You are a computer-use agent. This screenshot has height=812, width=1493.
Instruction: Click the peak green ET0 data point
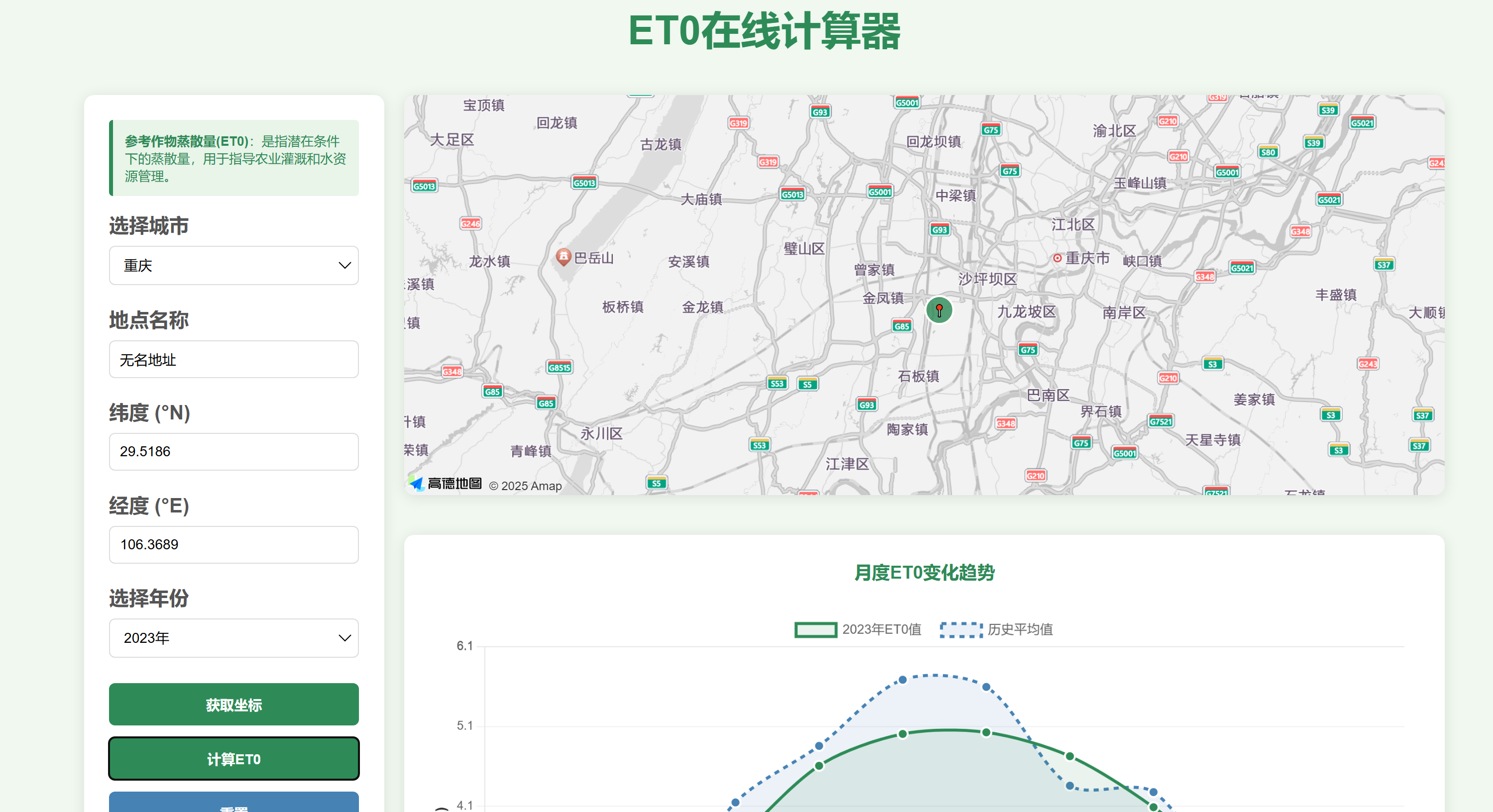pyautogui.click(x=986, y=733)
